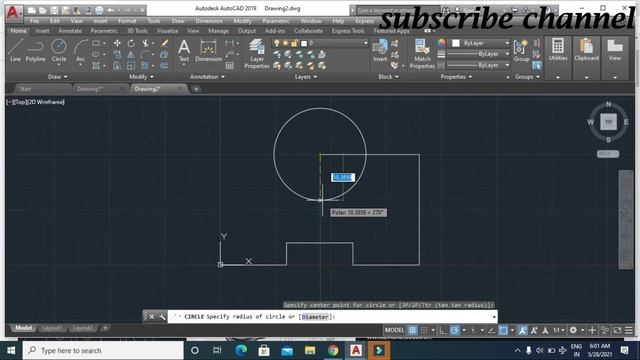
Task: Expand the Layers panel
Action: tap(306, 77)
